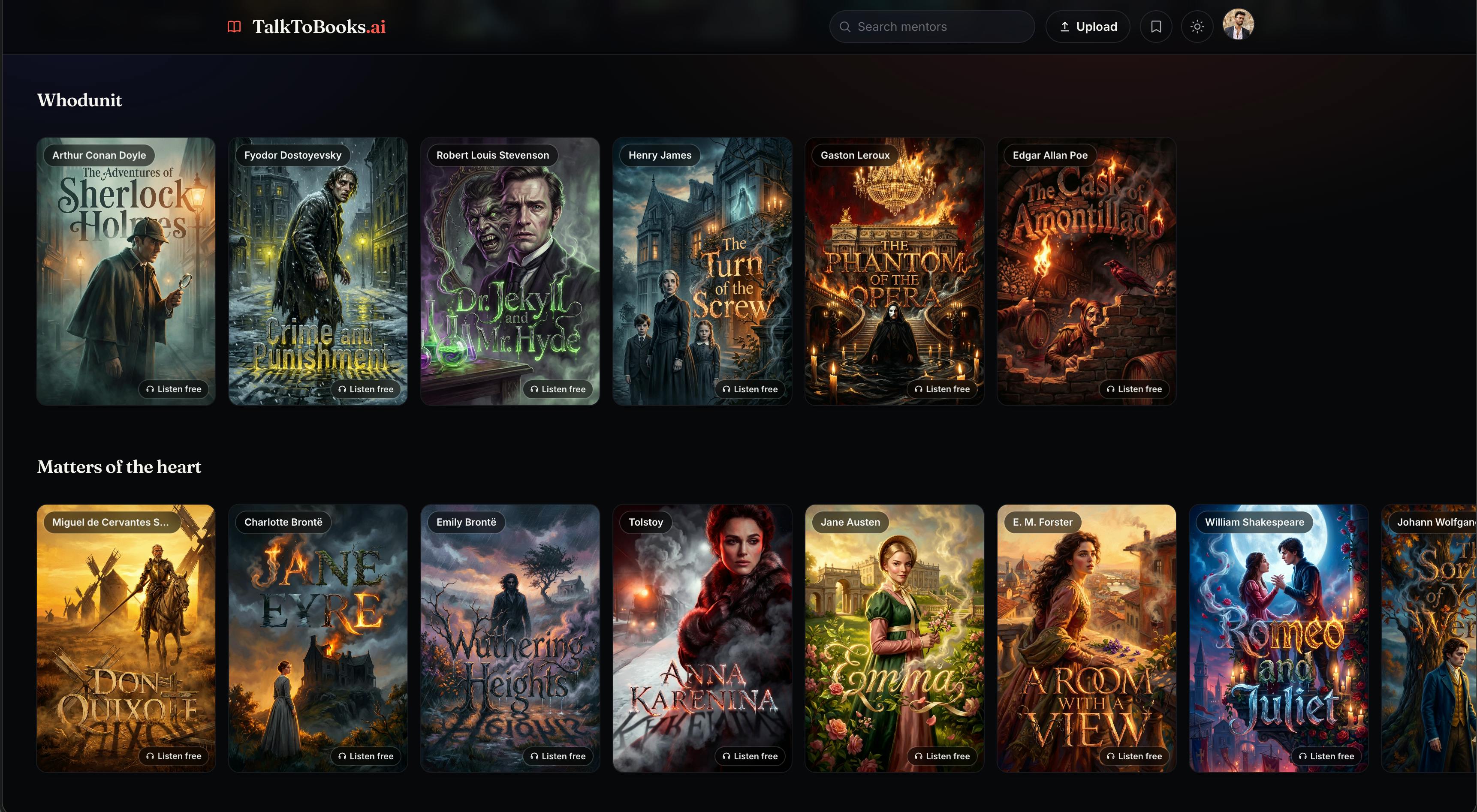The width and height of the screenshot is (1477, 812).
Task: Click the Whodunit section heading
Action: pos(79,100)
